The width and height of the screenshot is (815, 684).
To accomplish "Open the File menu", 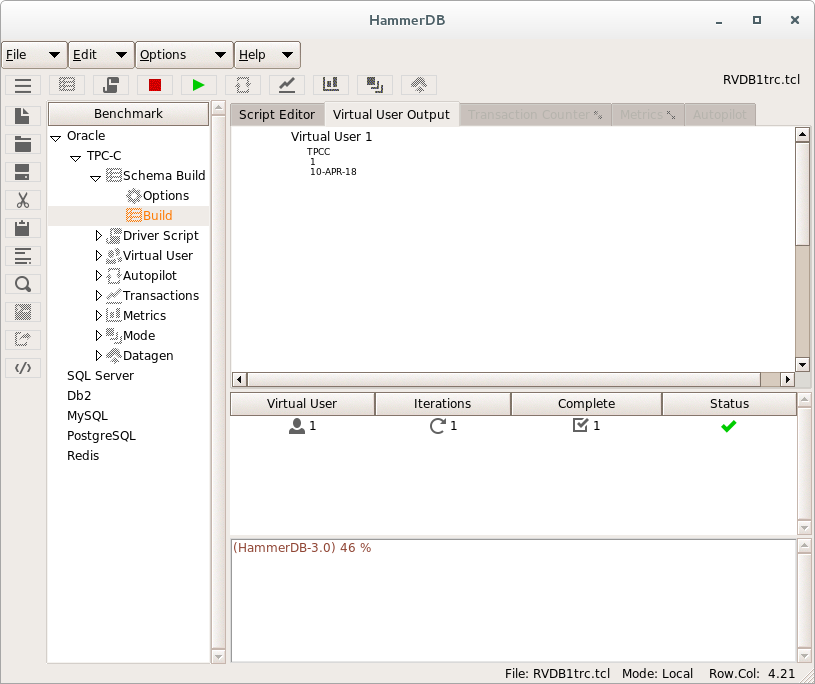I will [x=34, y=55].
